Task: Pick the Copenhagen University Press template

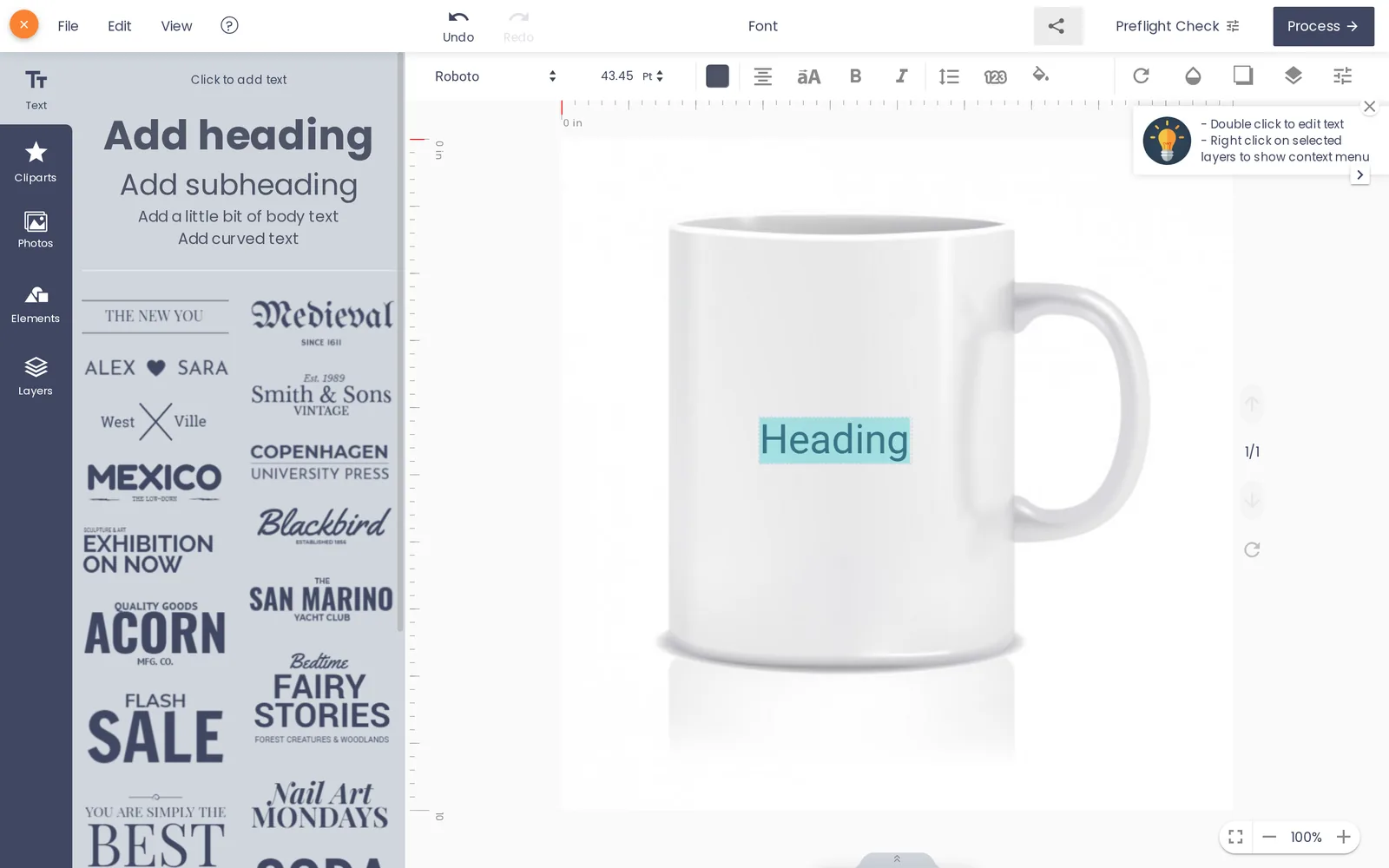Action: 319,462
